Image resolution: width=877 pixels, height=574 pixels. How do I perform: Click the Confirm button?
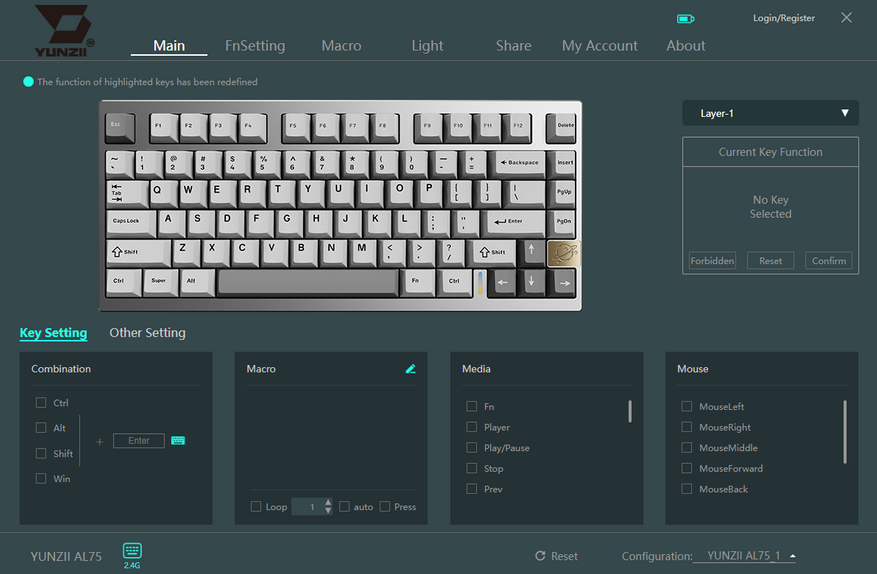coord(829,261)
